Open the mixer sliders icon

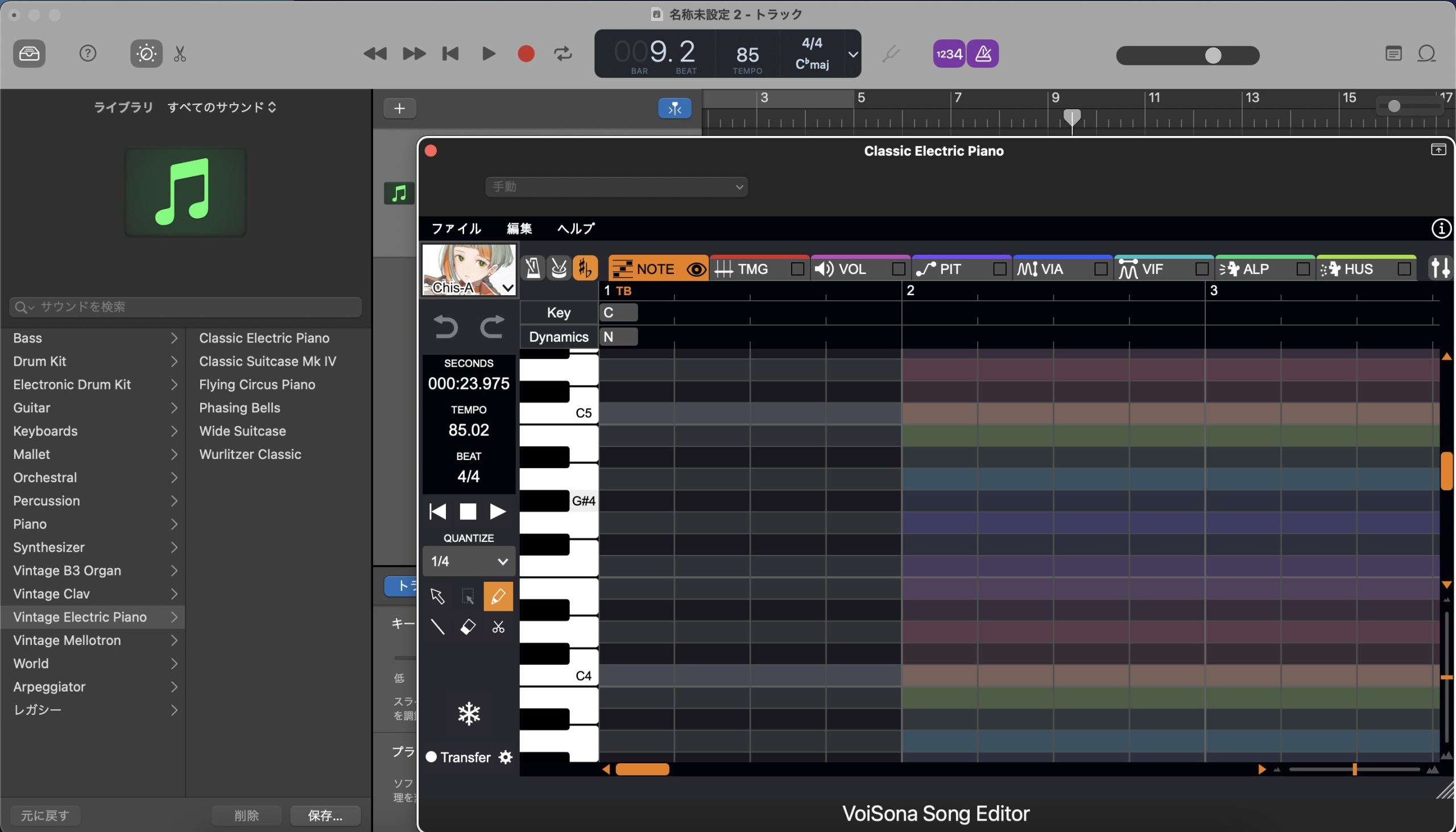pyautogui.click(x=1440, y=268)
